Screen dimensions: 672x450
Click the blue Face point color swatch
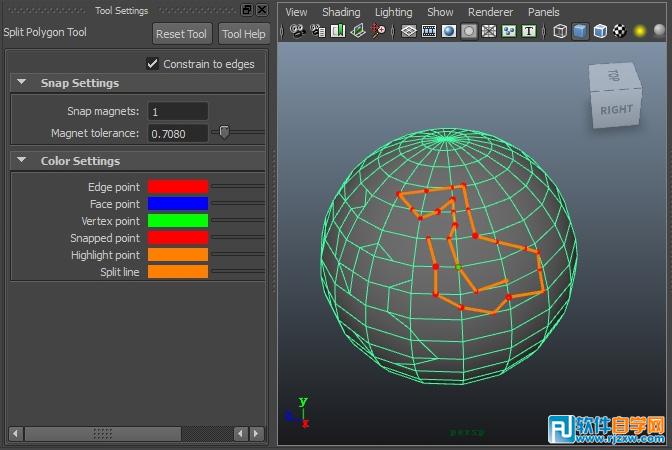point(178,204)
